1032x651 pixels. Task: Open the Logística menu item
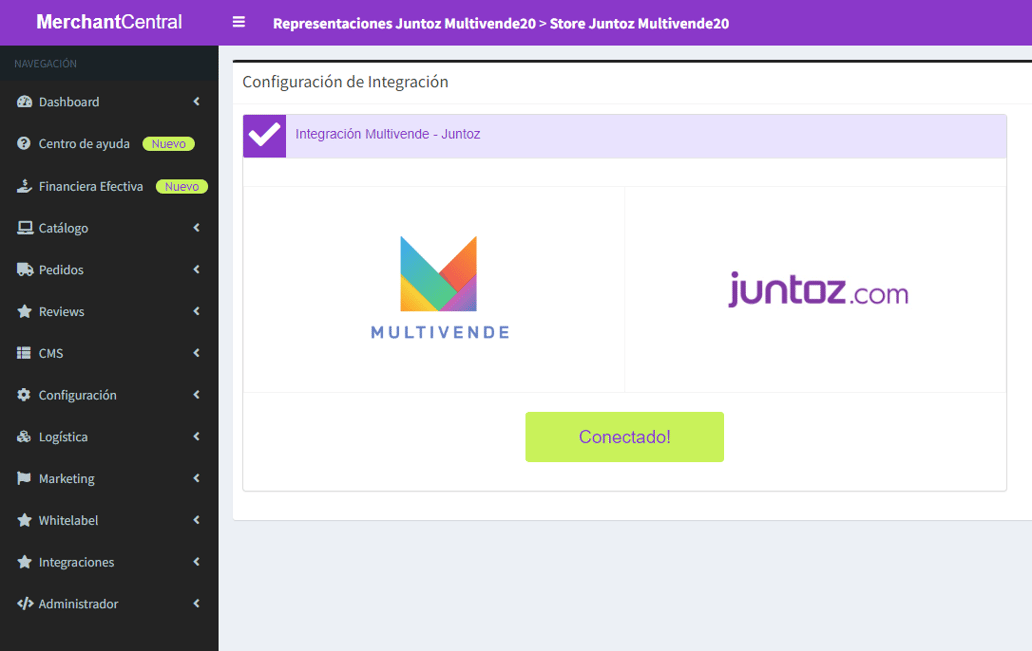click(109, 436)
